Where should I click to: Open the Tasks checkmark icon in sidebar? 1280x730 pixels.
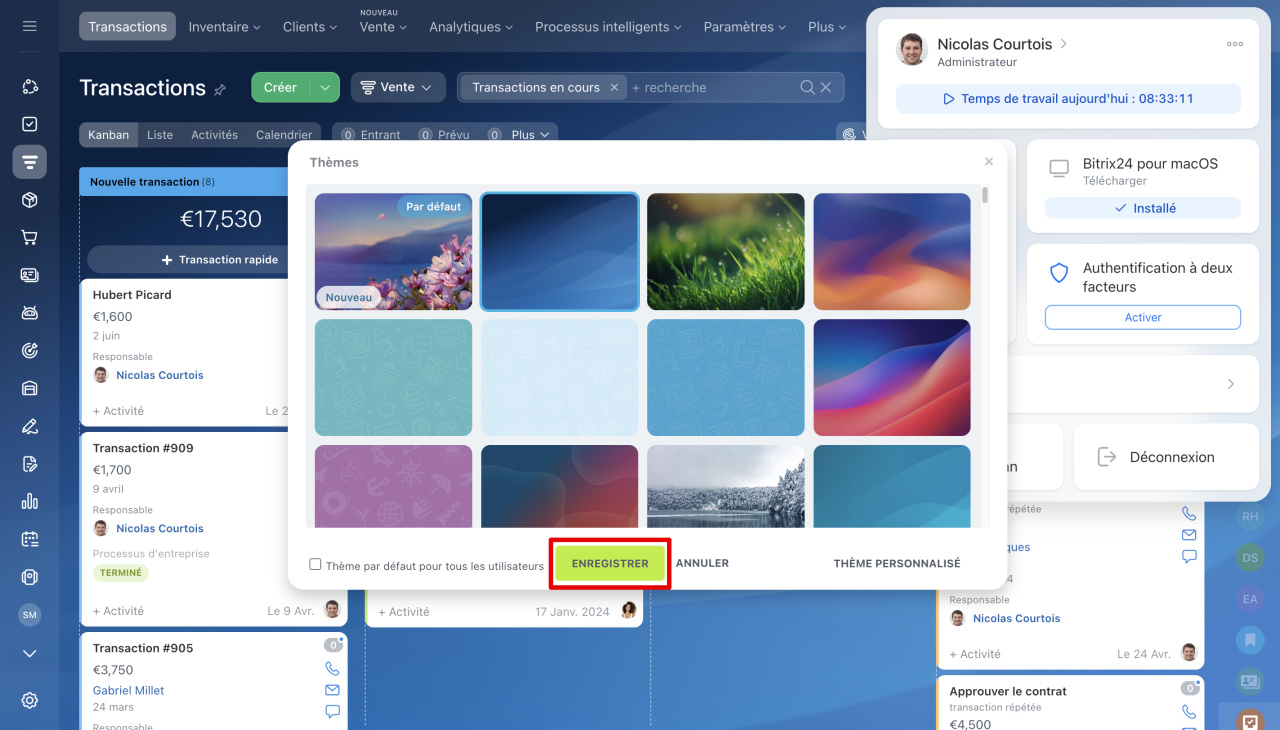coord(29,124)
